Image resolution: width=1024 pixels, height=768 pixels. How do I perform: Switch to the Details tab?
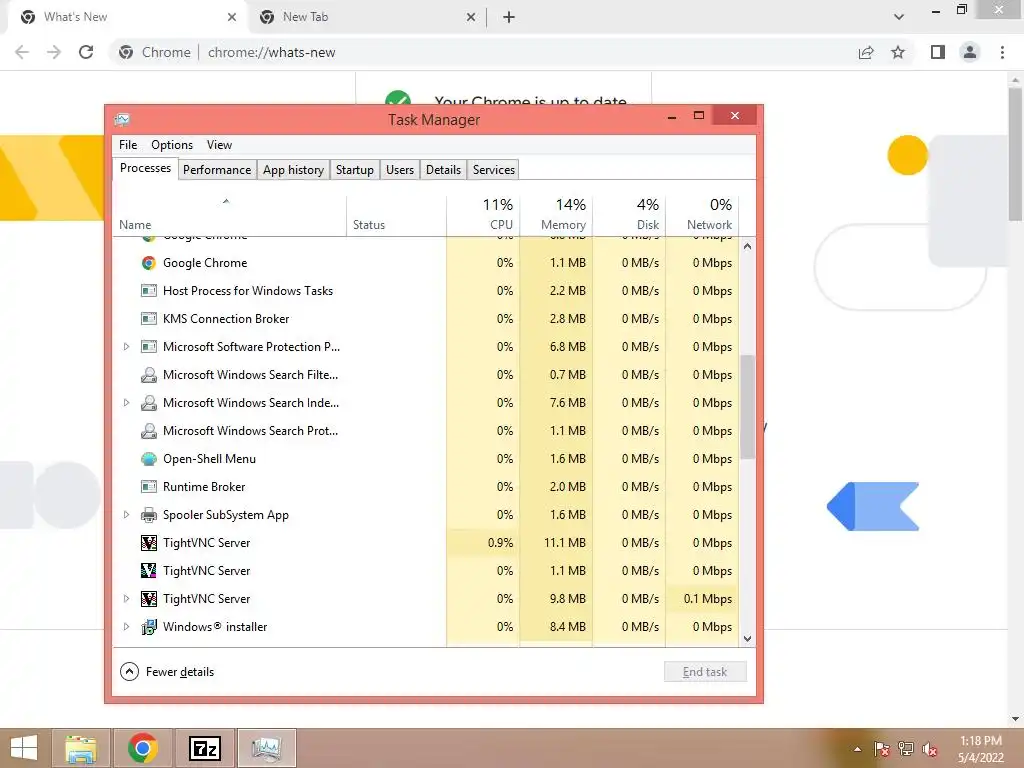pos(443,170)
